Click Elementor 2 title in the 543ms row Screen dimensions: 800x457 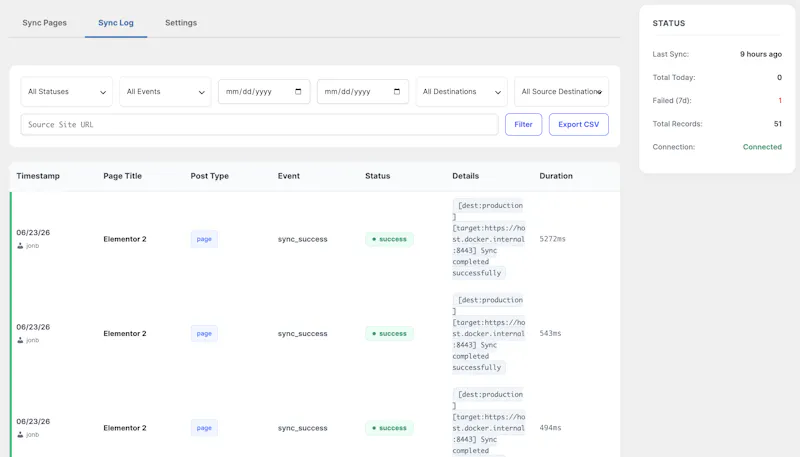[125, 334]
